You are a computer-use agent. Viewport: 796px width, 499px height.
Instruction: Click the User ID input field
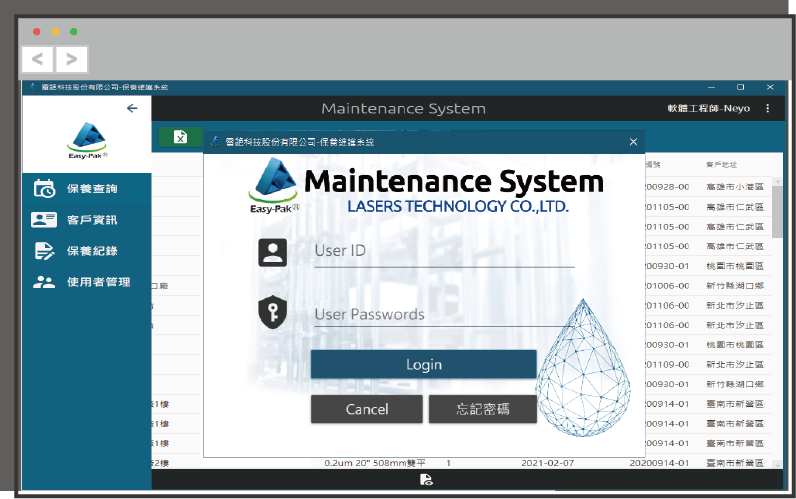tap(444, 251)
